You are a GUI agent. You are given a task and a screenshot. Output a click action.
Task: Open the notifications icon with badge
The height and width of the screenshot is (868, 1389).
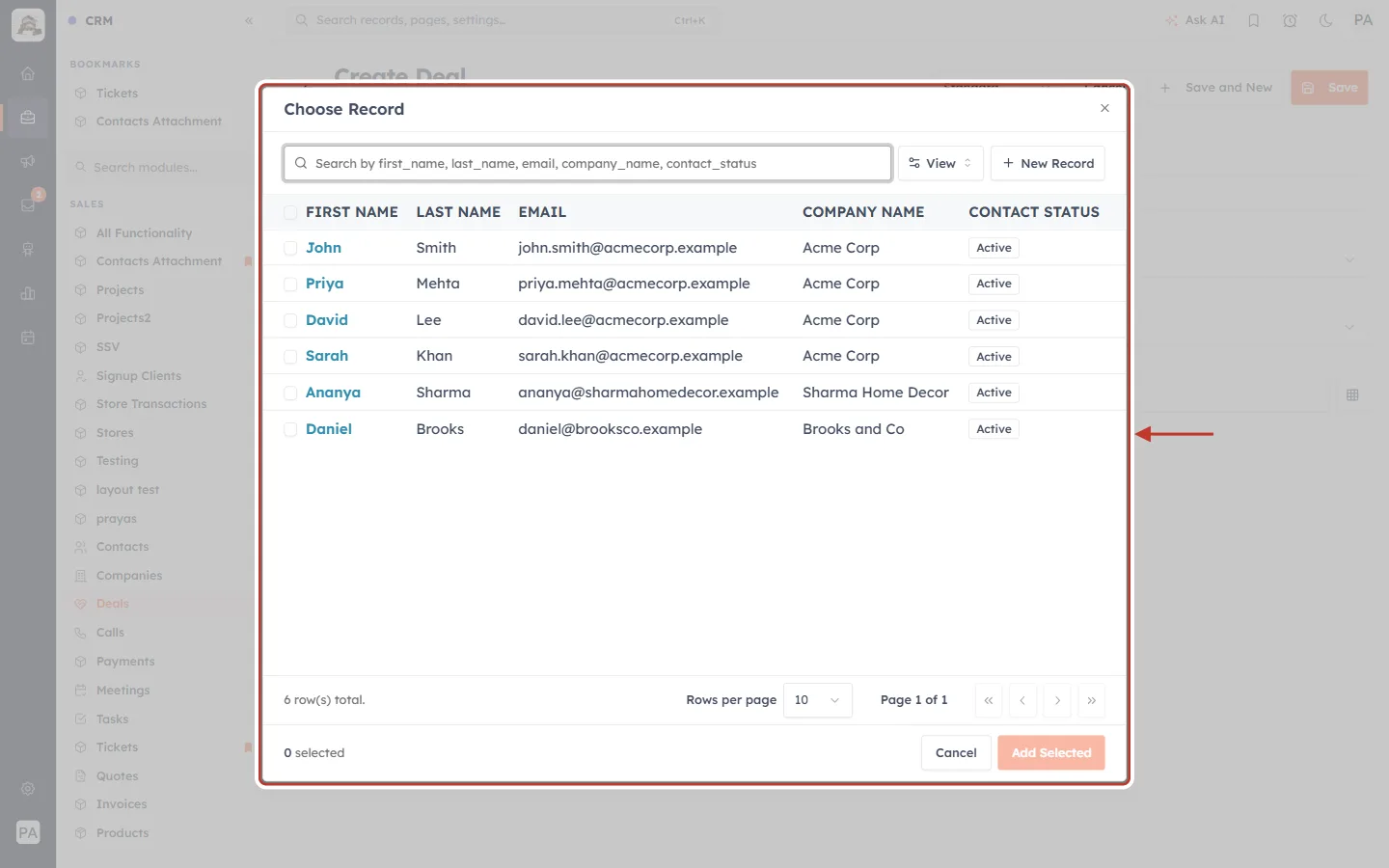coord(28,204)
